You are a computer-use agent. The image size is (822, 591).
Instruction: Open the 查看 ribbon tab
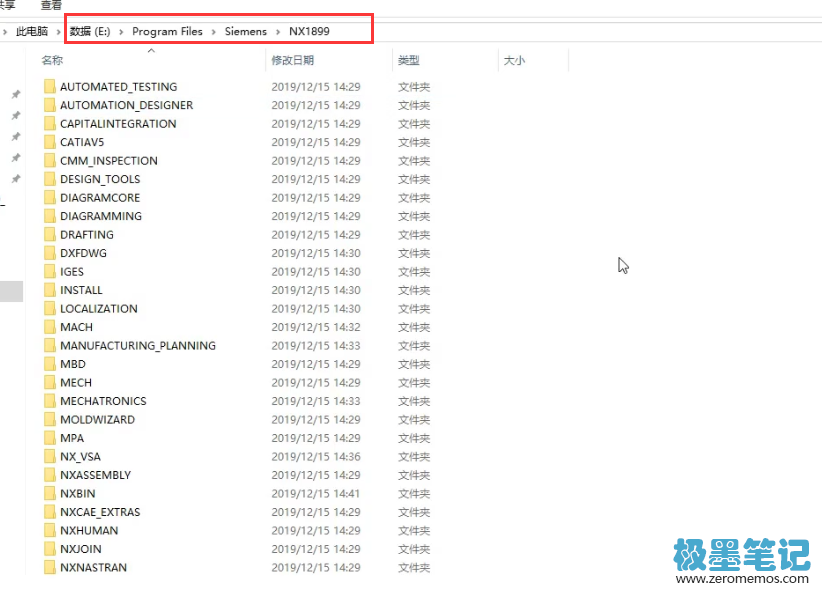(51, 5)
